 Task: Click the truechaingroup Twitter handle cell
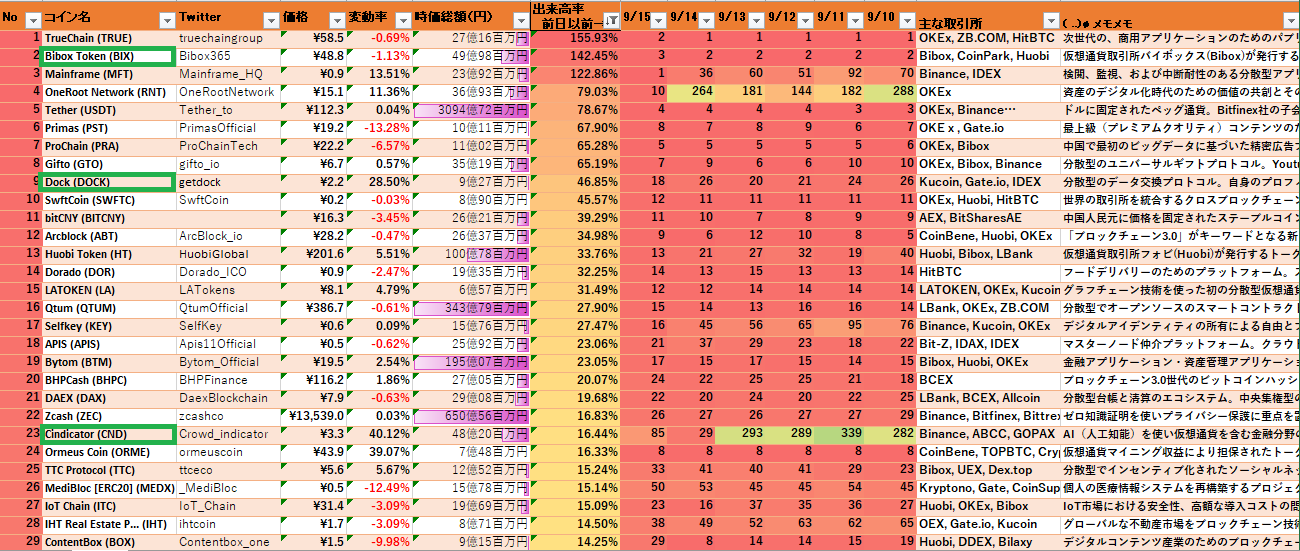click(228, 38)
